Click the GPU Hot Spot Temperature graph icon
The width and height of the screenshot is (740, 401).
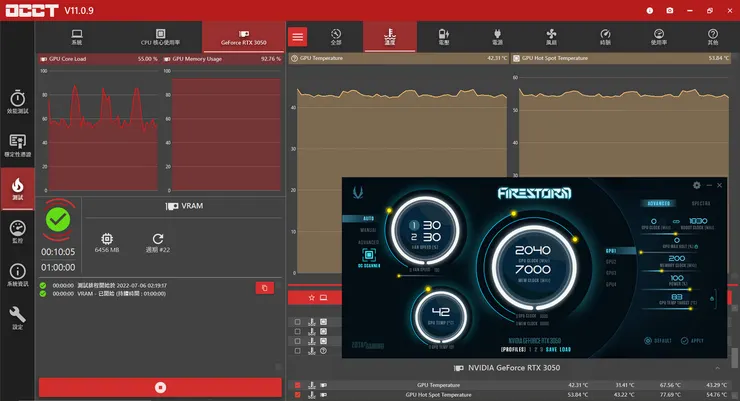tap(324, 395)
